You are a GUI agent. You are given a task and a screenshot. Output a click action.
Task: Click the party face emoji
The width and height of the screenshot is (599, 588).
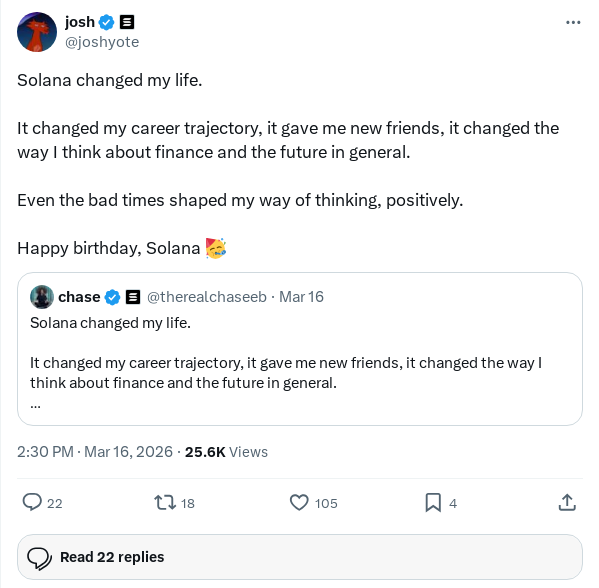click(216, 248)
